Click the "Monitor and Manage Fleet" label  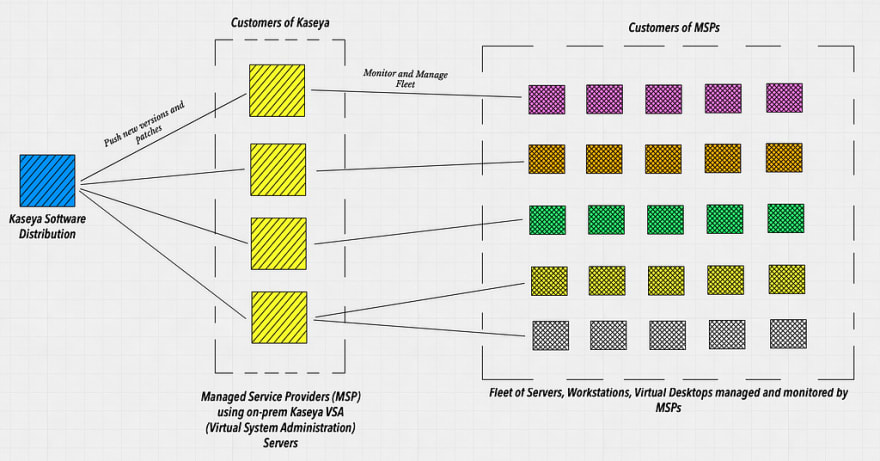[x=405, y=79]
